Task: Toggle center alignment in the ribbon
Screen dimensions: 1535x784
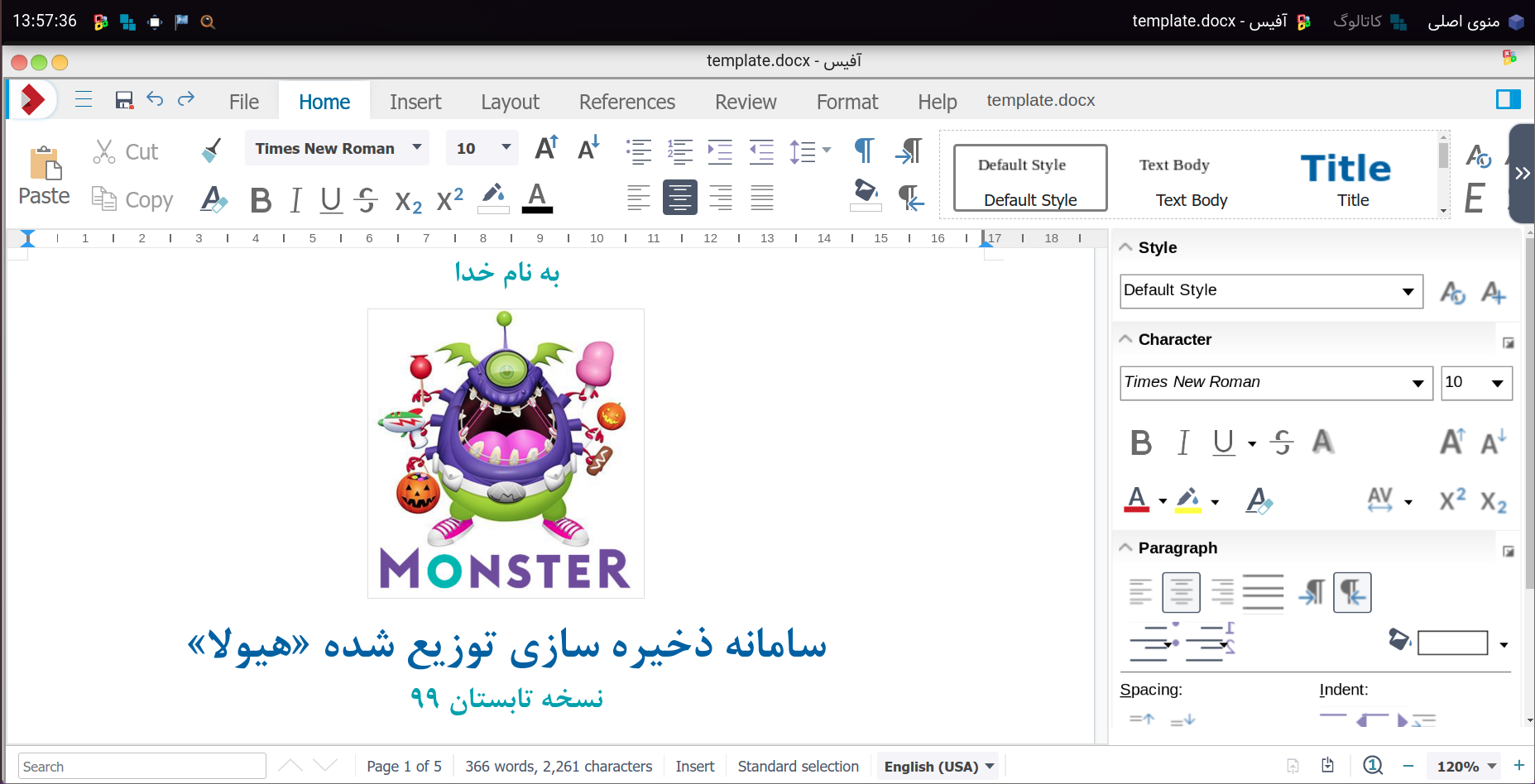Action: click(x=679, y=198)
